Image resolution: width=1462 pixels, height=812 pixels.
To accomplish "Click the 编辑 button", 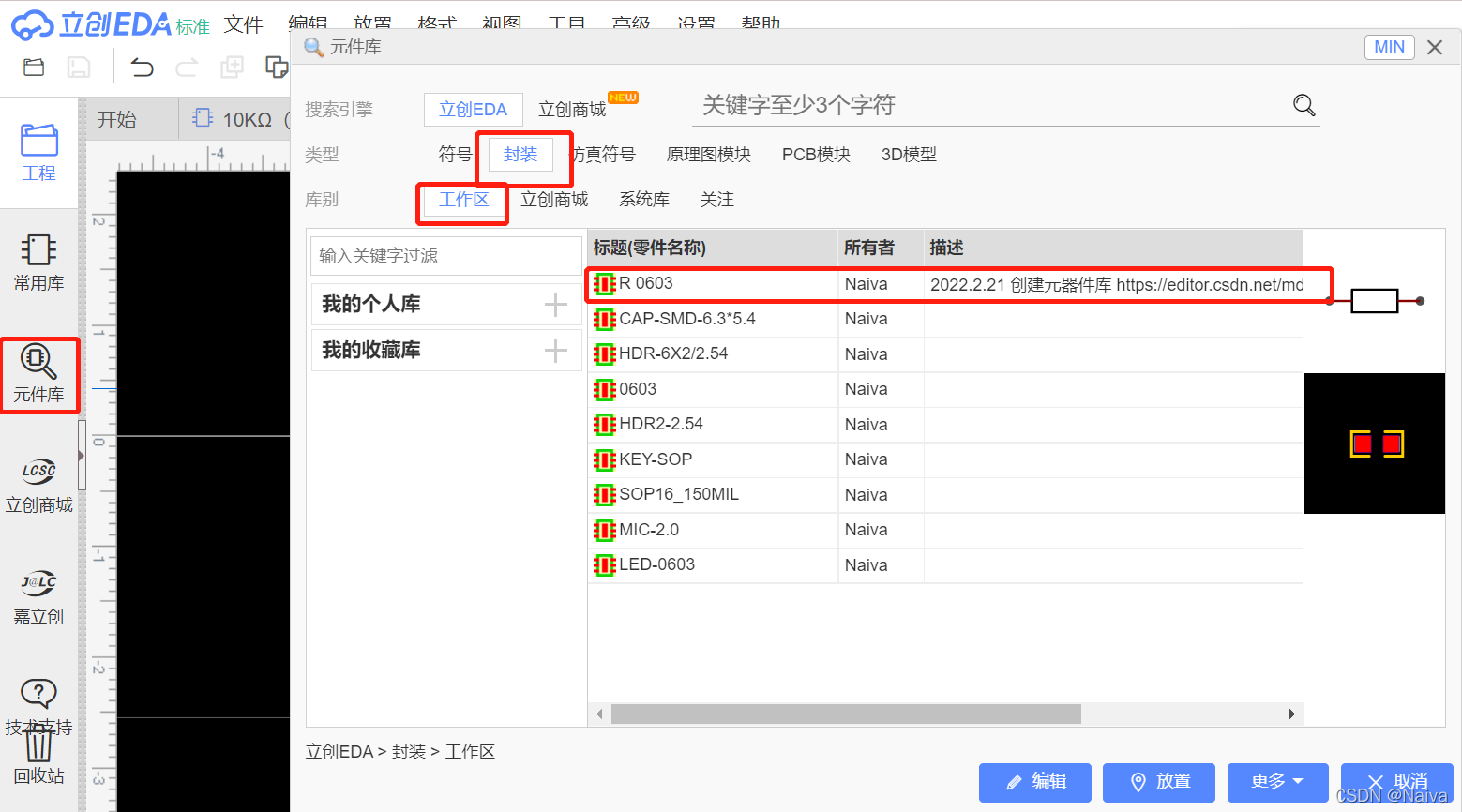I will pyautogui.click(x=1035, y=782).
